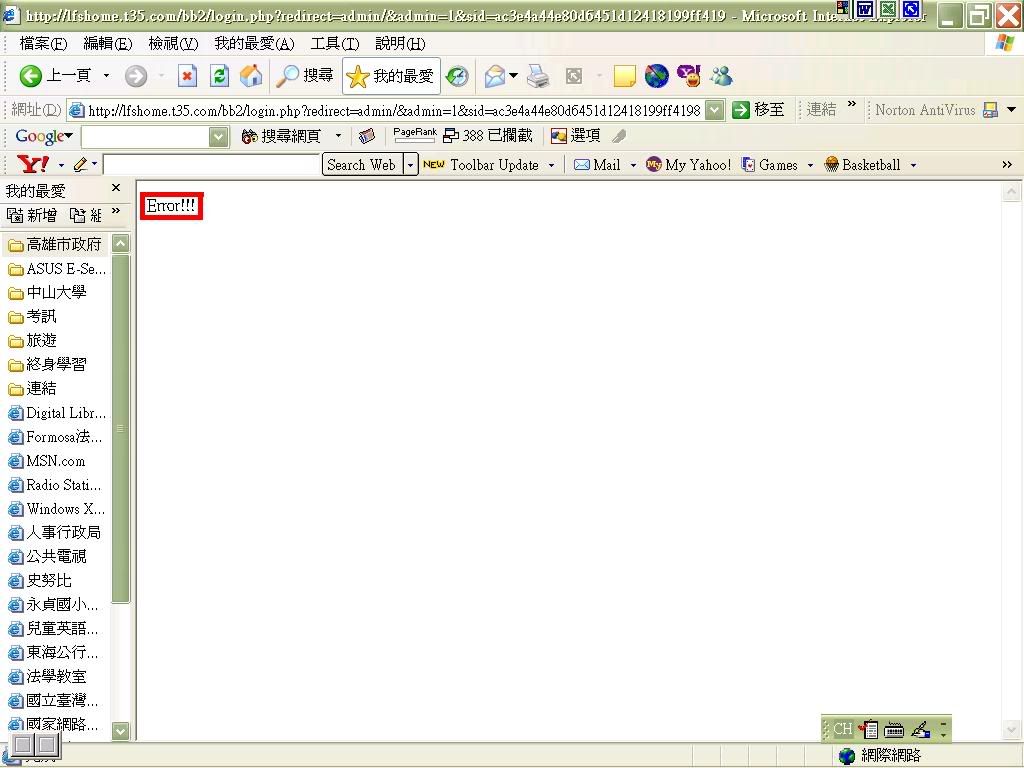This screenshot has width=1024, height=768.
Task: Open the Mail toolbar icon
Action: pos(495,76)
